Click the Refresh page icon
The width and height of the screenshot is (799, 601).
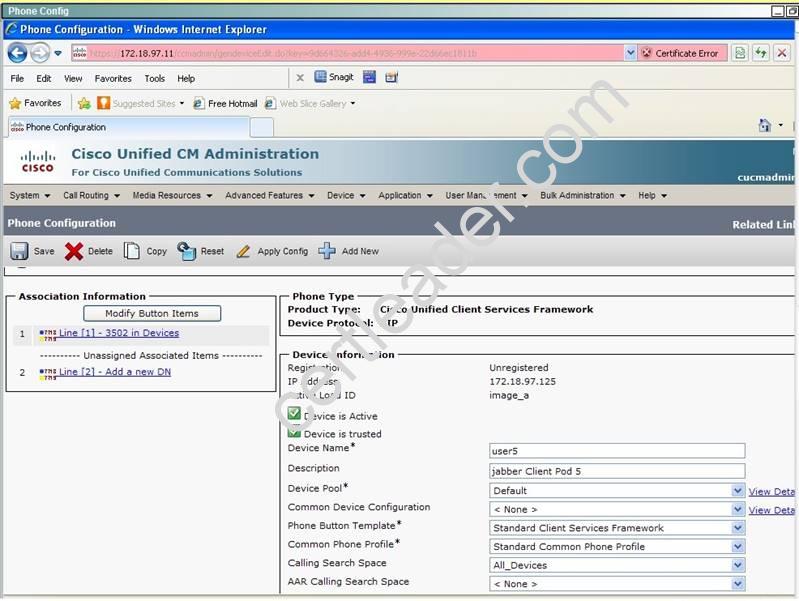tap(761, 53)
